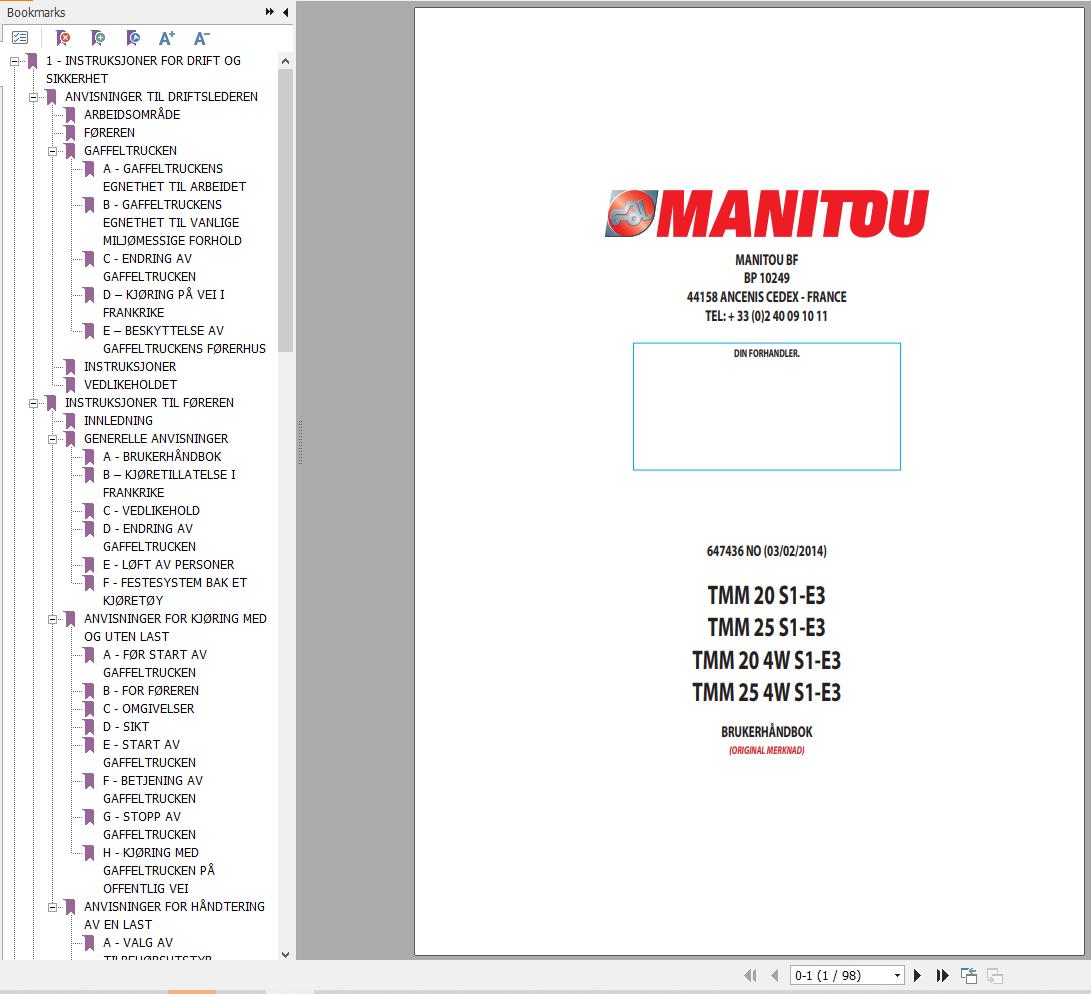
Task: Collapse GENERELLE ANVISNINGER node
Action: [x=52, y=439]
